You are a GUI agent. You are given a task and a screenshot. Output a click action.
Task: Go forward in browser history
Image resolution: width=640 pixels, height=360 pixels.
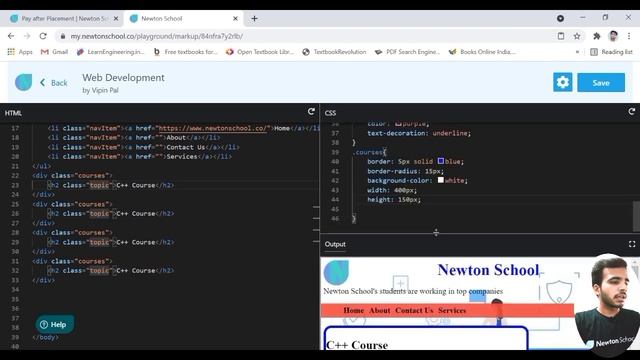tap(27, 36)
